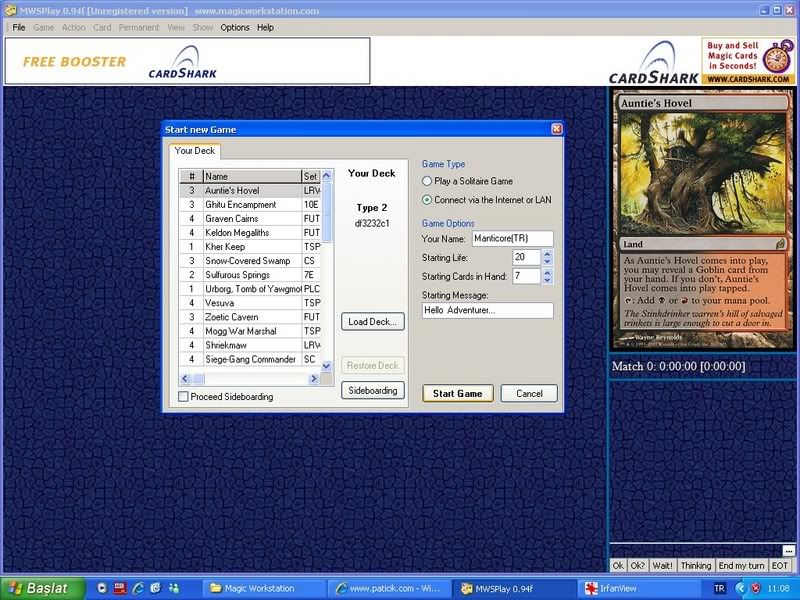Click the red shield tray icon
This screenshot has width=800, height=600.
click(757, 588)
